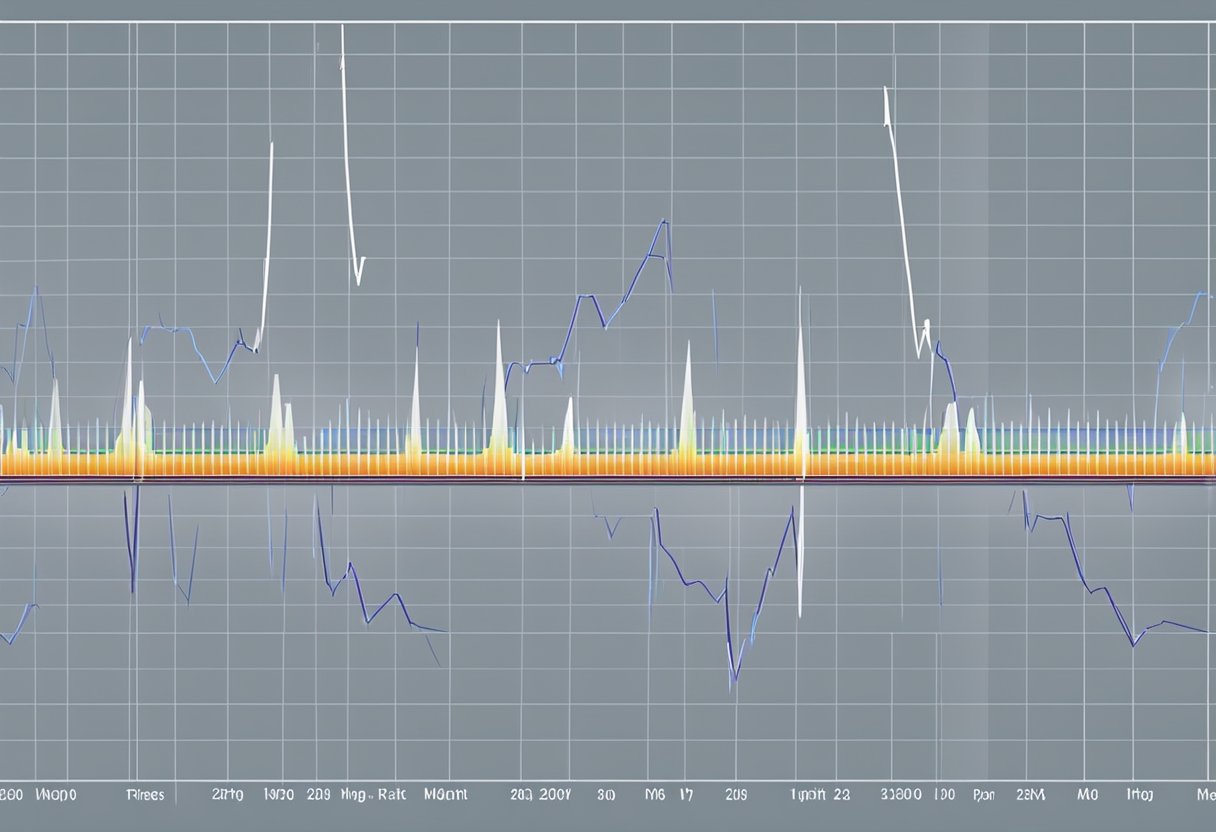Click the '2007' axis label
The height and width of the screenshot is (832, 1216).
click(555, 796)
